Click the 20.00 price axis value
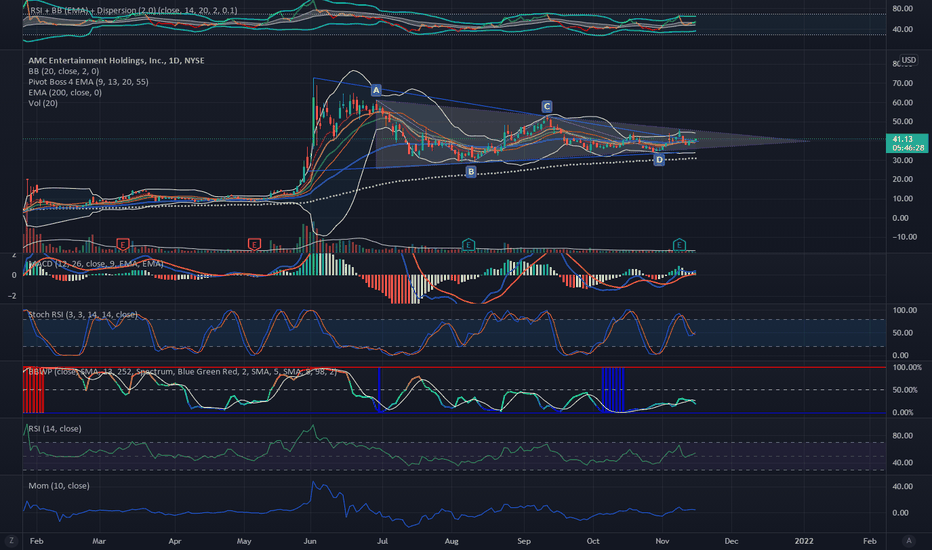Viewport: 932px width, 550px height. click(902, 179)
